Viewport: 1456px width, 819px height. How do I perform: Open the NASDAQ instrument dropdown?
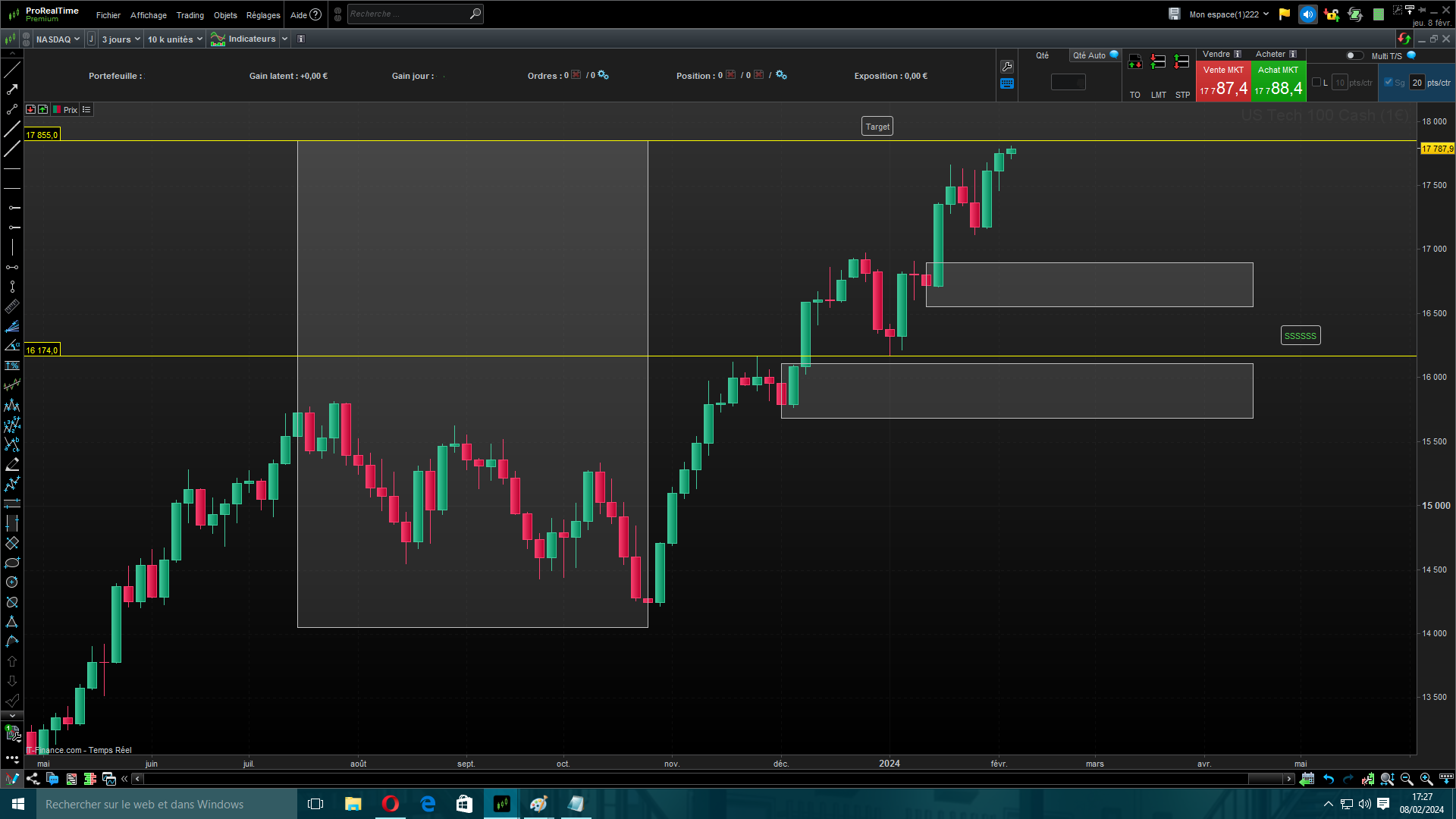point(58,39)
